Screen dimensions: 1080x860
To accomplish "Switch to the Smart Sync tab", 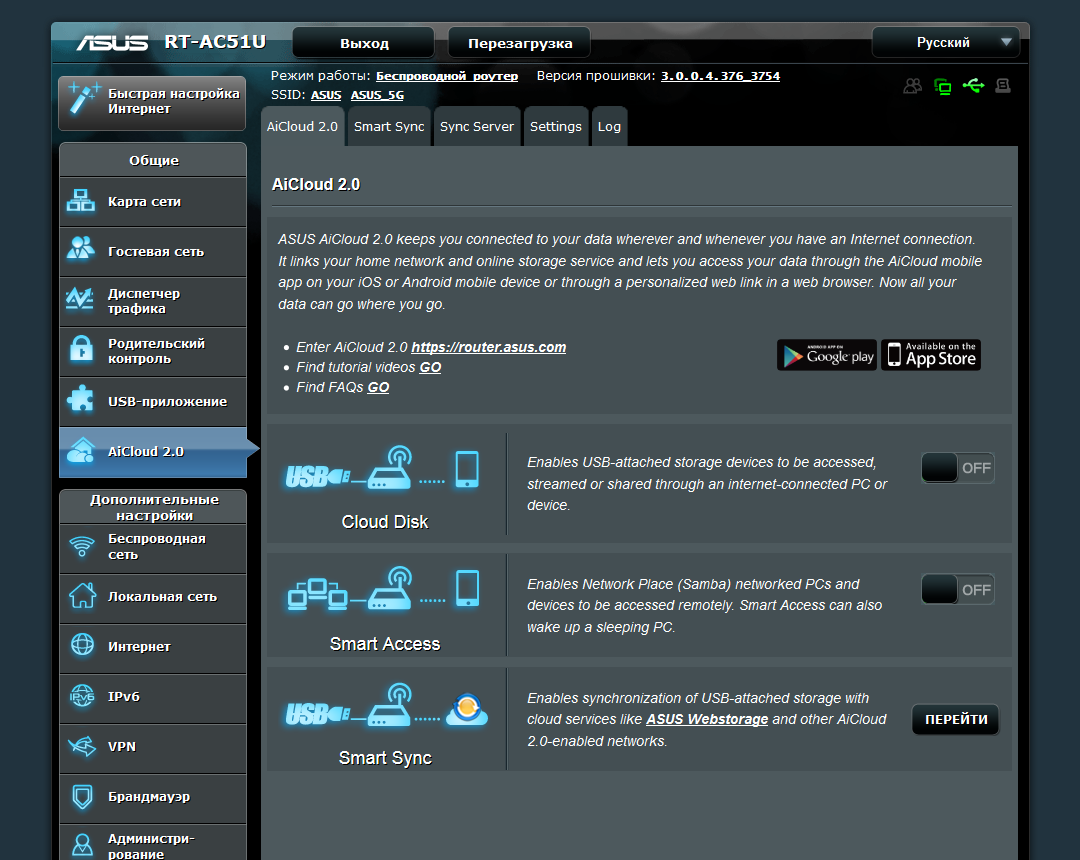I will tap(389, 127).
